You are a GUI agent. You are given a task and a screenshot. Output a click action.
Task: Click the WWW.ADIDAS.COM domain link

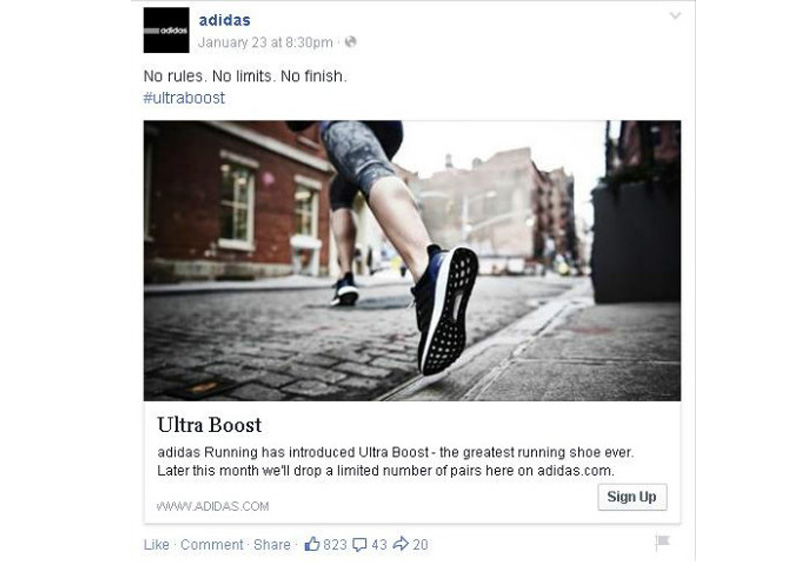[x=213, y=506]
